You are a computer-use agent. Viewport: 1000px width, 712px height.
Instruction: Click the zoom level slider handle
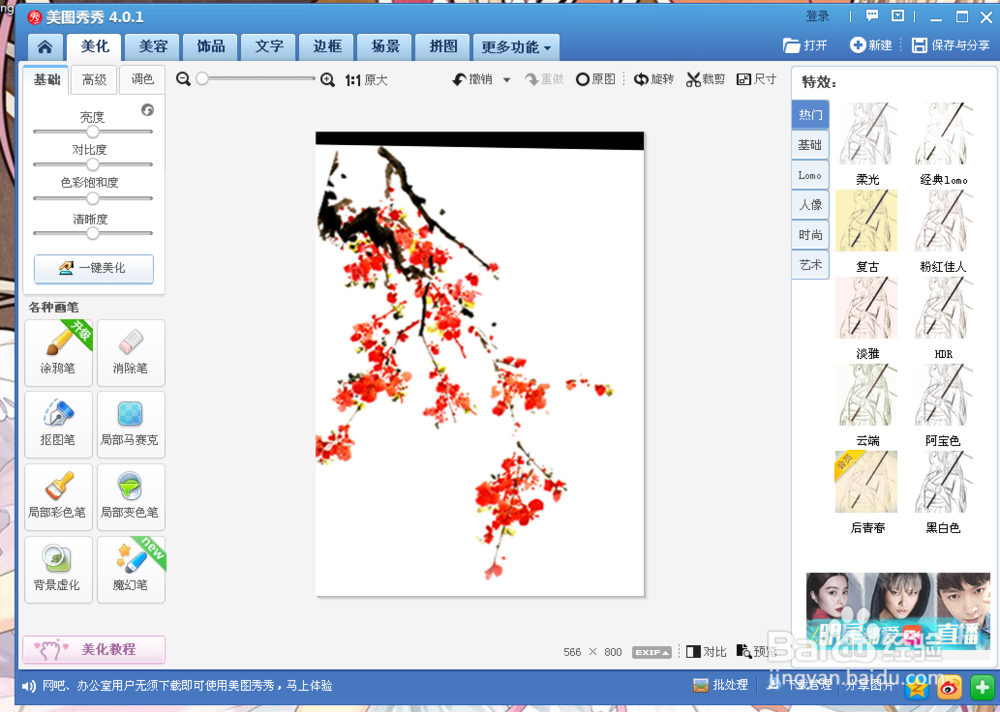point(202,78)
